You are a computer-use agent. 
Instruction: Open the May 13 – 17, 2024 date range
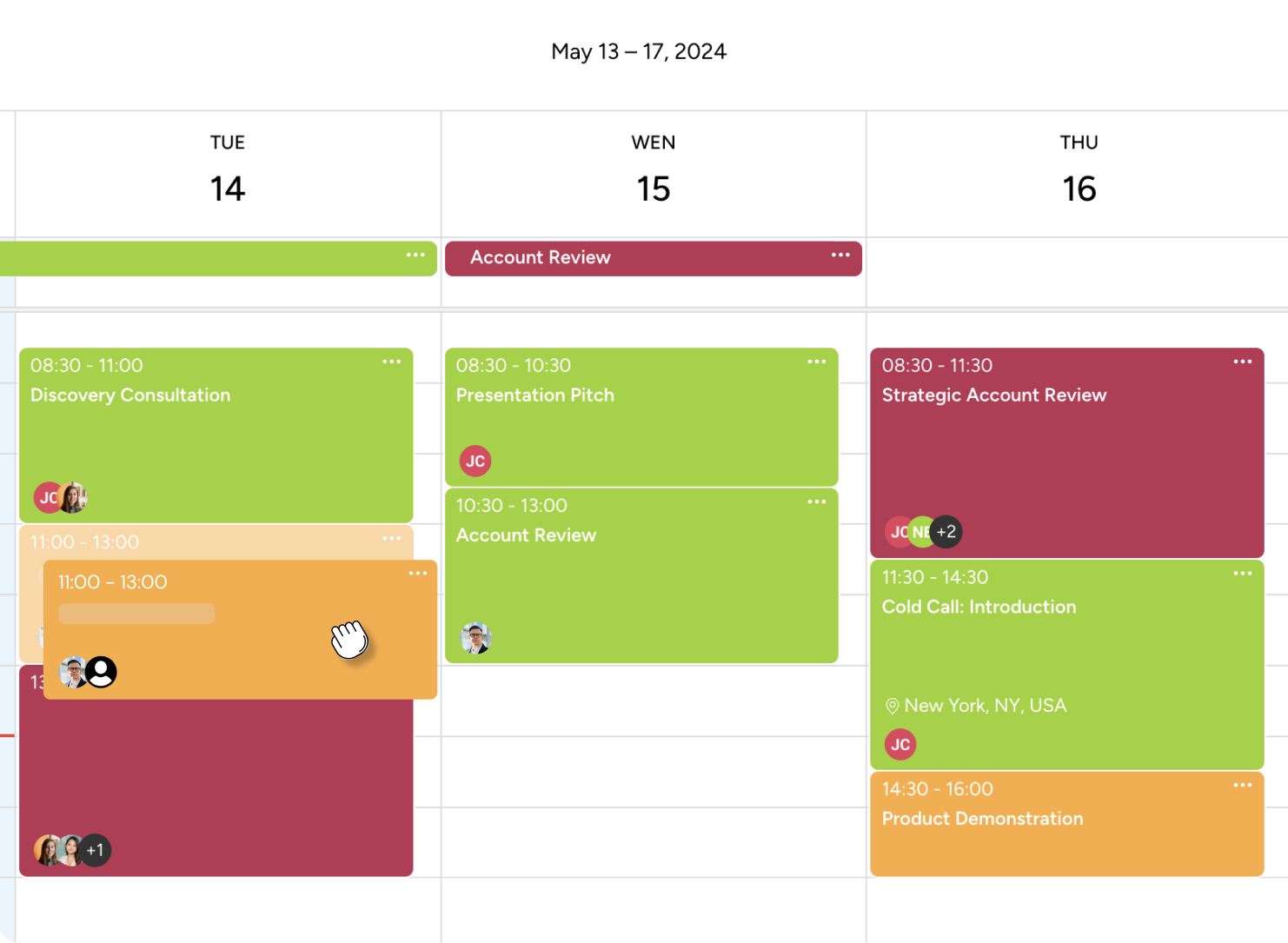click(639, 52)
